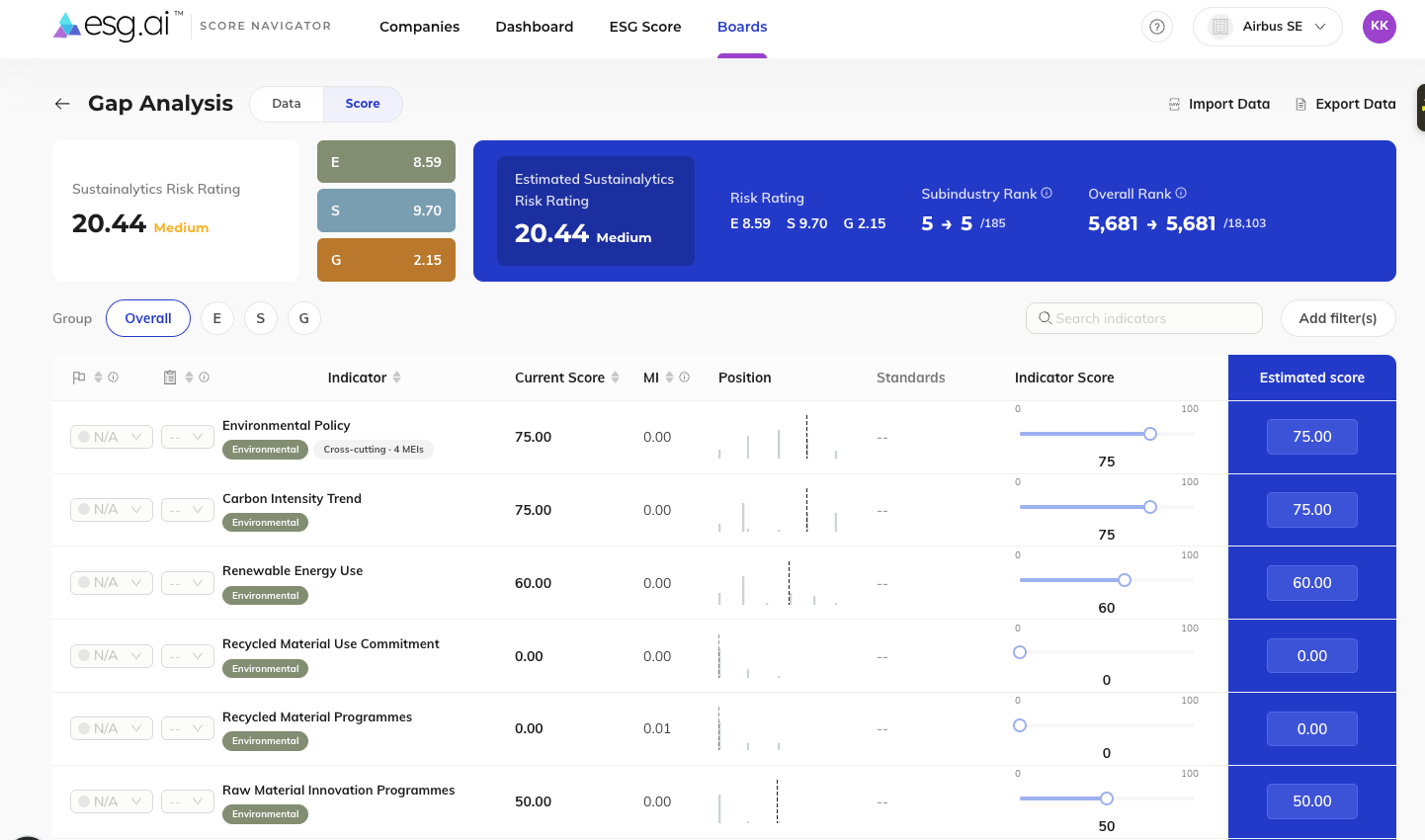Select the Score view toggle

coord(363,104)
